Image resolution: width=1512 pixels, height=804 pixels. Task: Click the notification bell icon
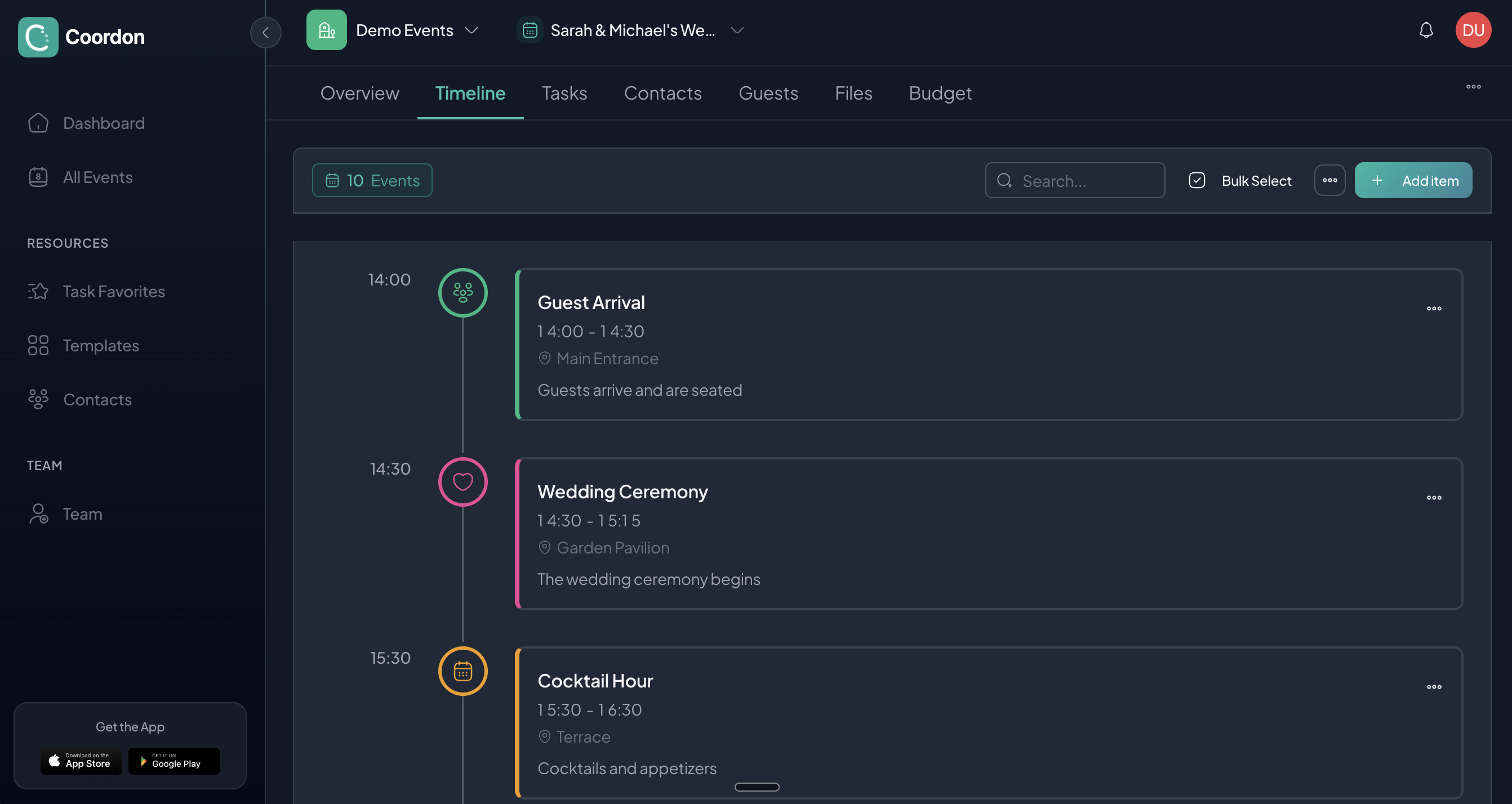[x=1426, y=30]
